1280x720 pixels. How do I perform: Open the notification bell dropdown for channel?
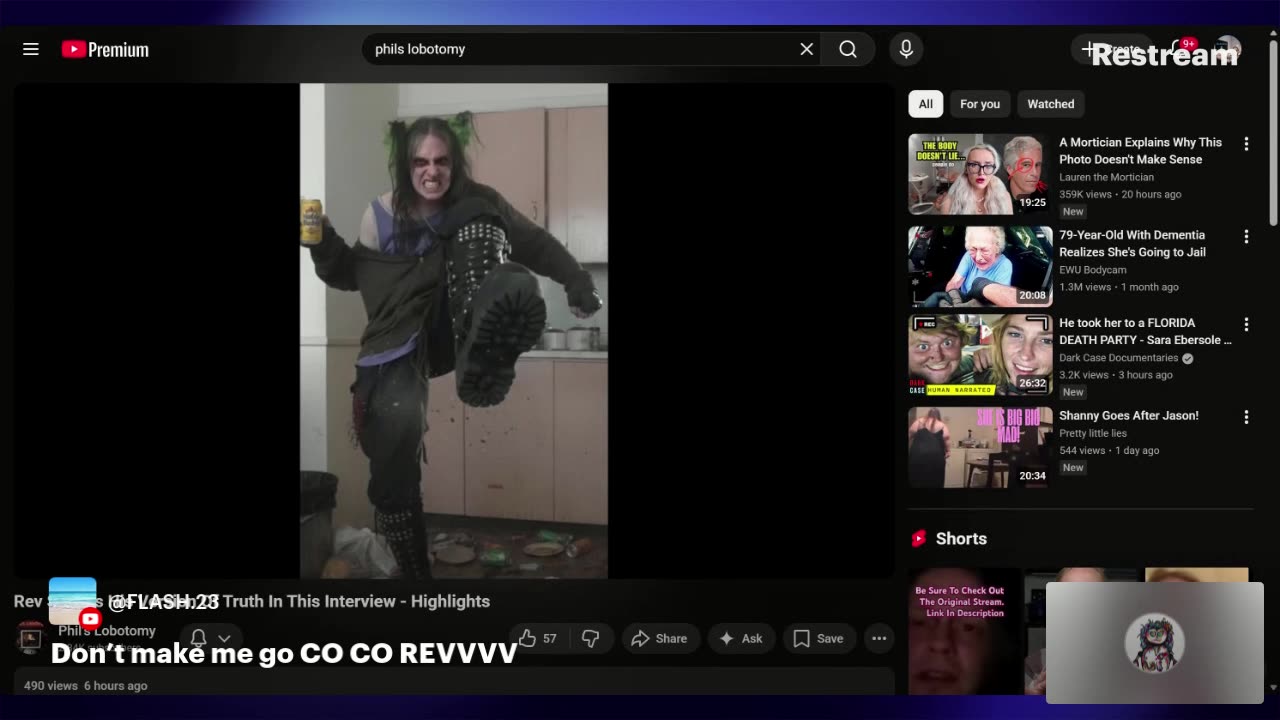click(x=210, y=638)
